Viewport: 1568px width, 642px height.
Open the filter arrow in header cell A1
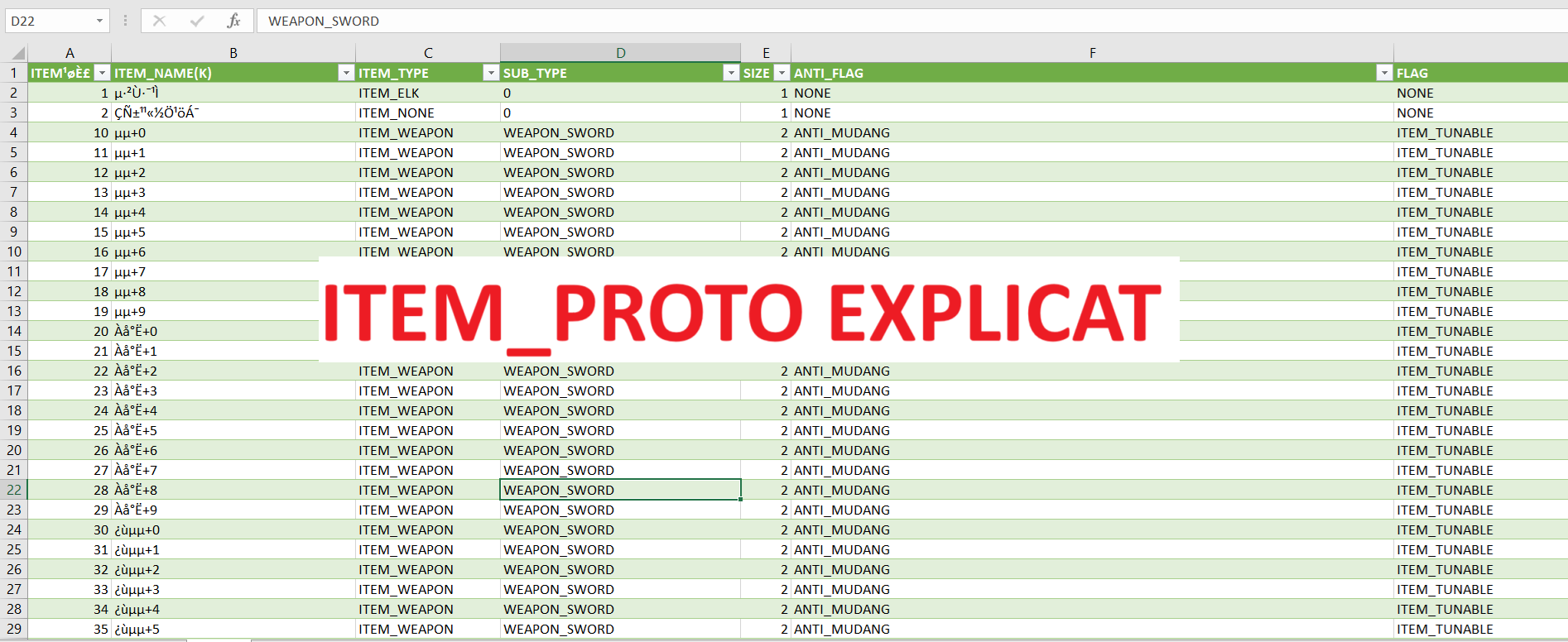tap(102, 73)
